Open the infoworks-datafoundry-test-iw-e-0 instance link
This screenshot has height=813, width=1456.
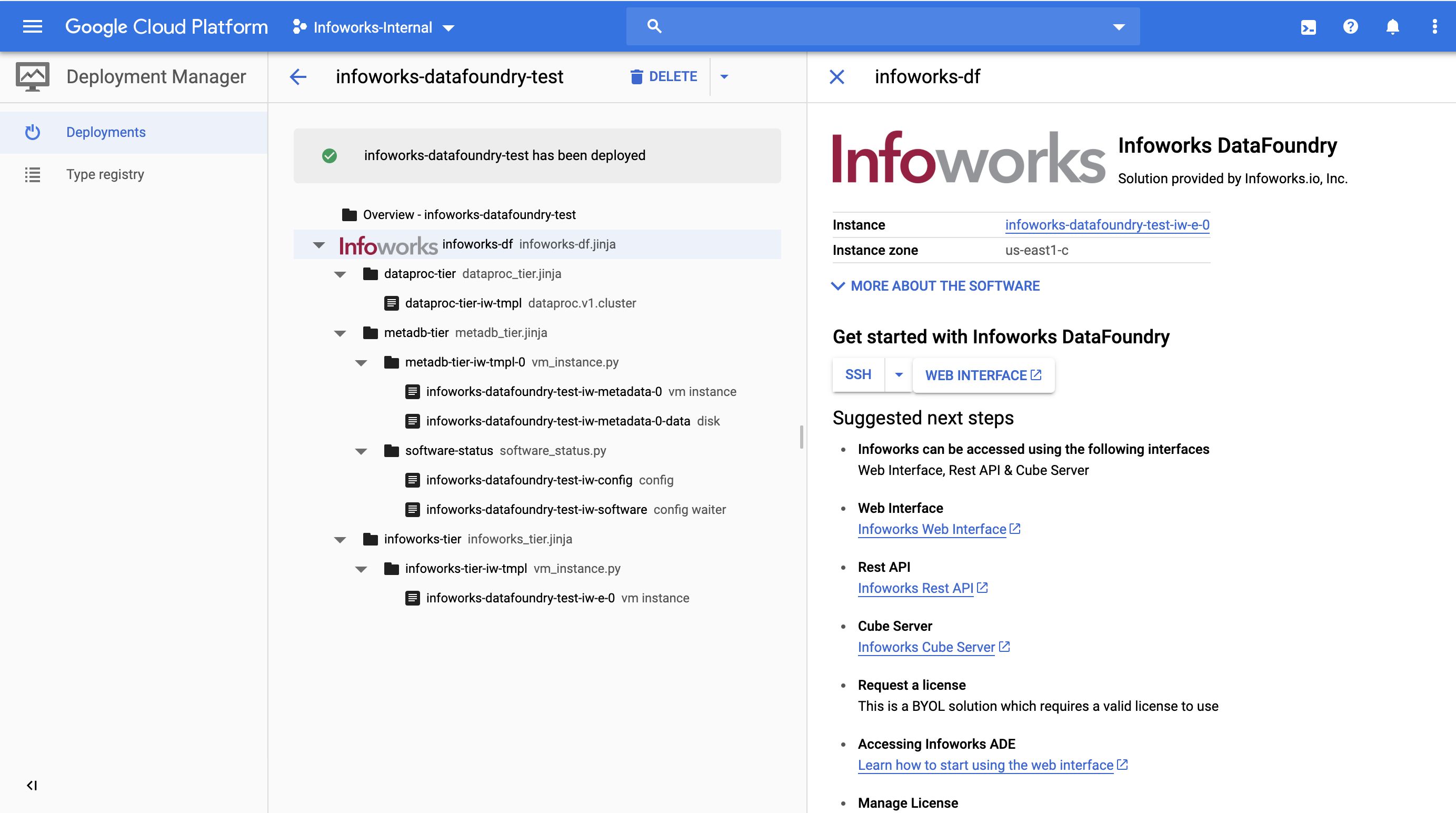1106,225
